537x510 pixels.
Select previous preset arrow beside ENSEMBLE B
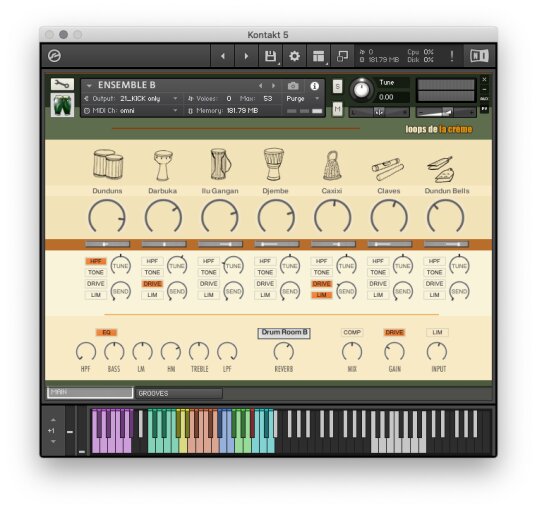[260, 86]
